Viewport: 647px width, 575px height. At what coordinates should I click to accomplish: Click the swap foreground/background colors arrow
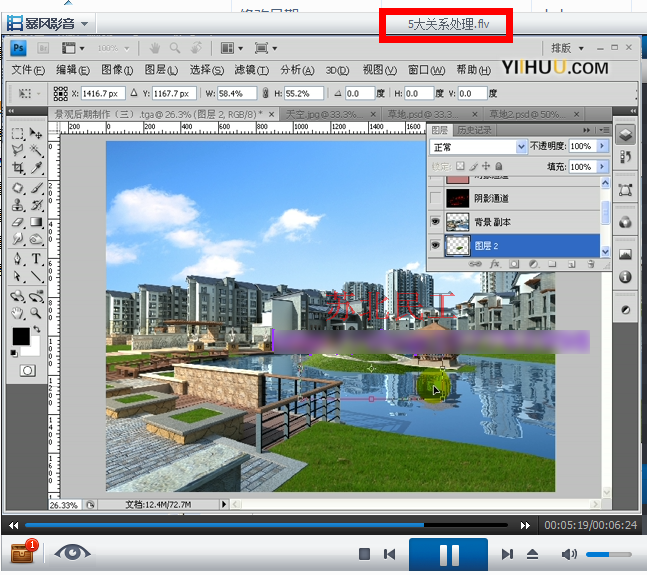[x=37, y=329]
